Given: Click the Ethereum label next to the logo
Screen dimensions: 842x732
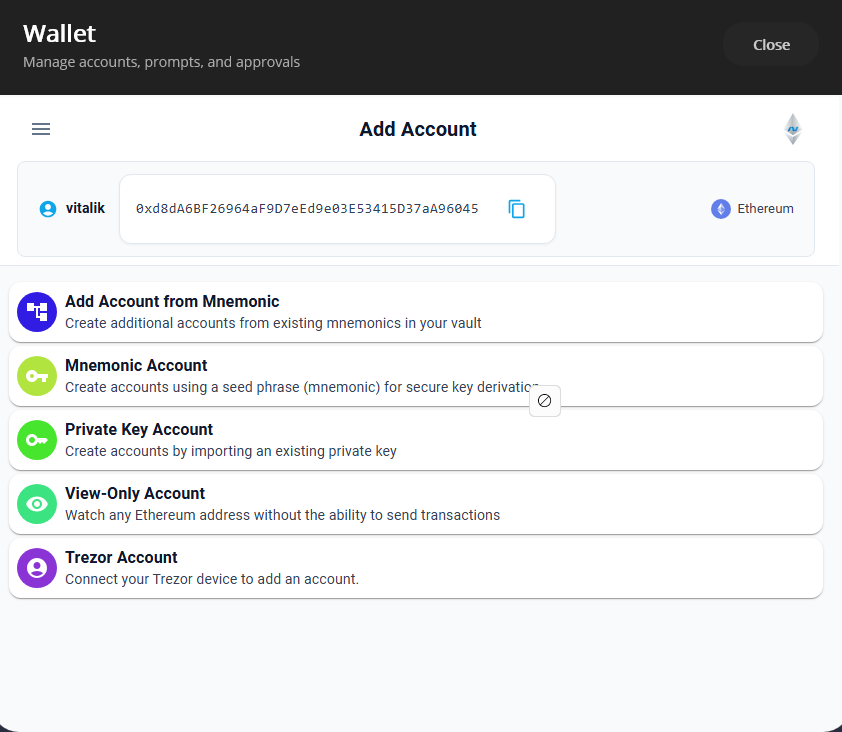Looking at the screenshot, I should coord(766,208).
